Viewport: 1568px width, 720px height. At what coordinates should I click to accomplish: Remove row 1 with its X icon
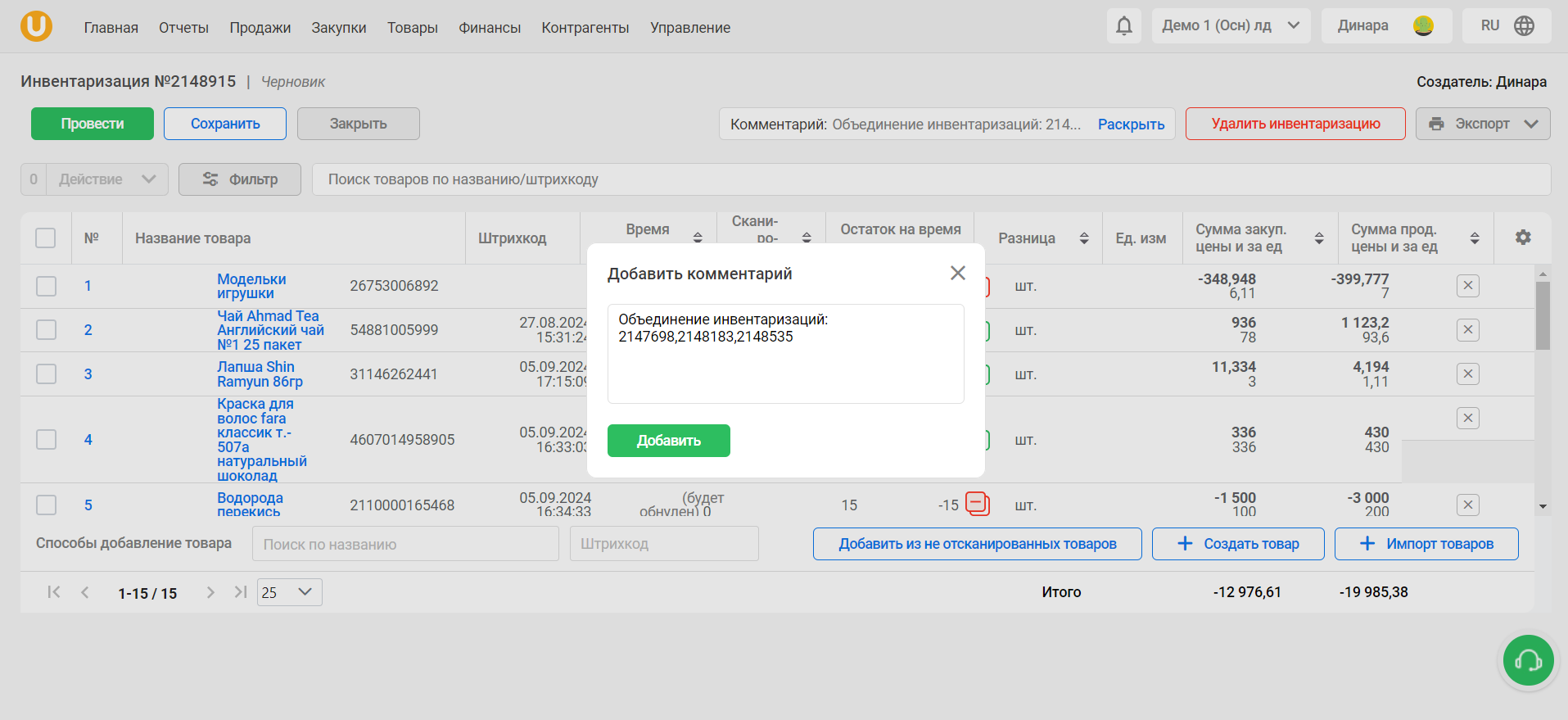[x=1467, y=286]
